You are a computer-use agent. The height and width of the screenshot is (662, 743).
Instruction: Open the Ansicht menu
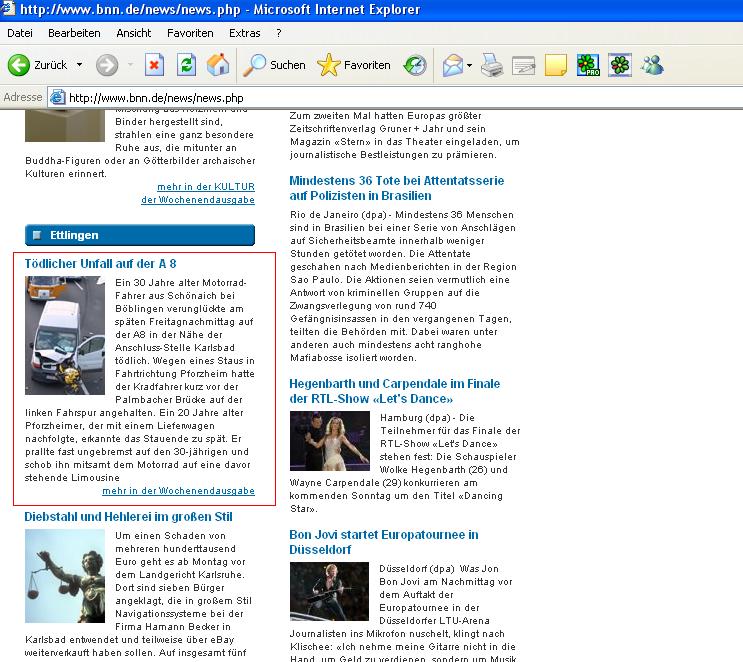pyautogui.click(x=134, y=33)
